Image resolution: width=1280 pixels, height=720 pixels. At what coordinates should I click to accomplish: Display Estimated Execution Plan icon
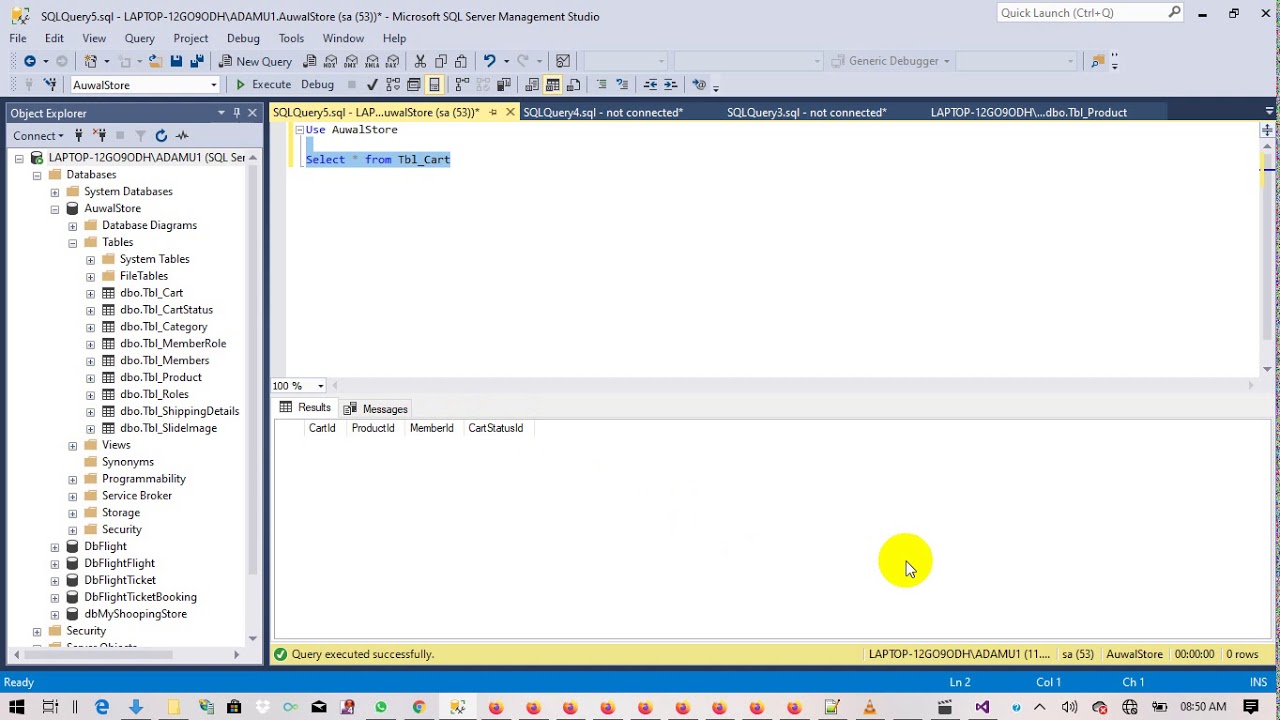pyautogui.click(x=393, y=85)
